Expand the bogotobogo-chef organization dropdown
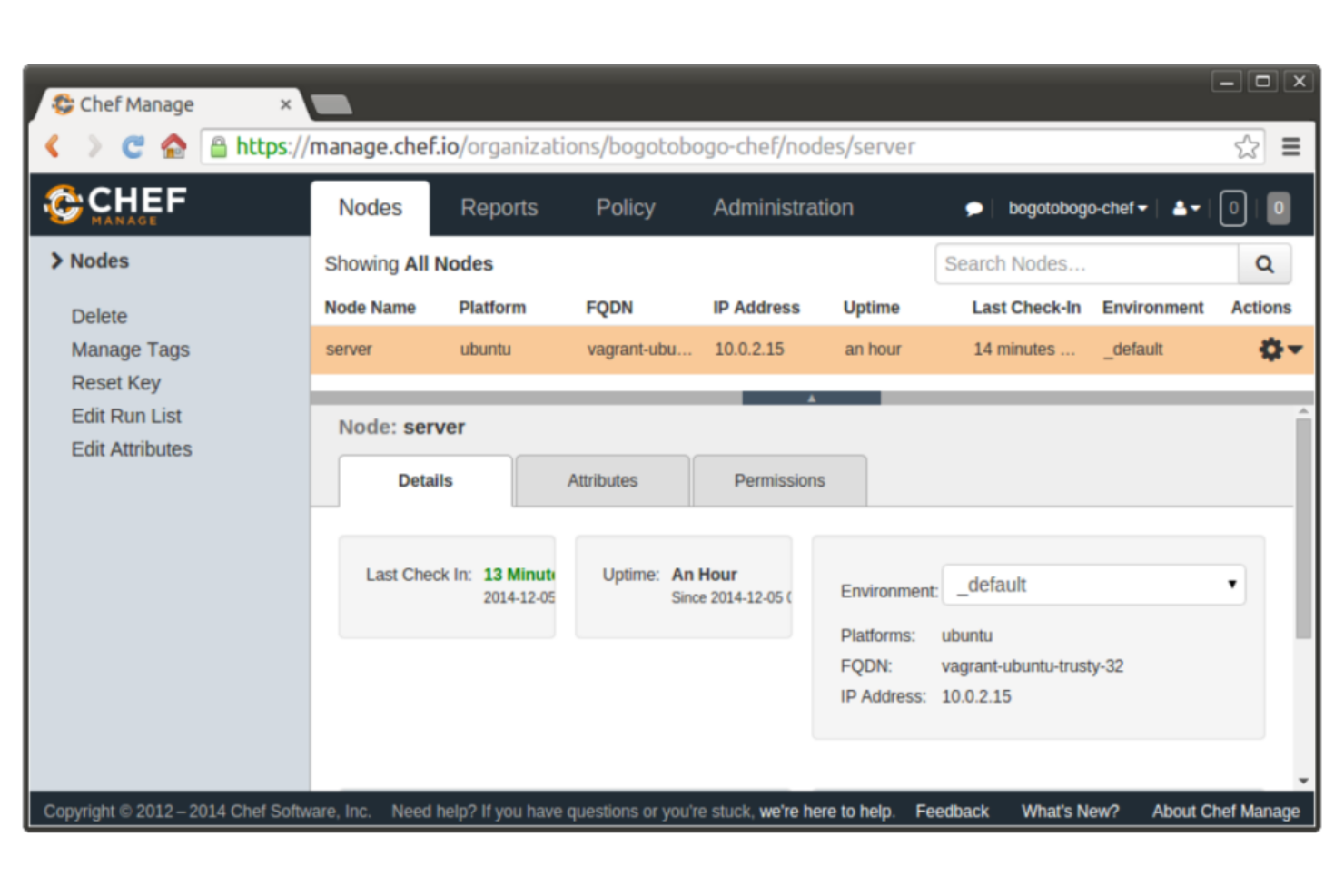Viewport: 1344px width, 896px height. coord(1076,208)
